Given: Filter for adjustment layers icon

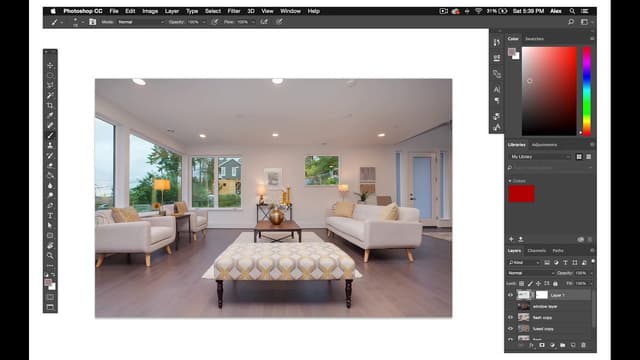Looking at the screenshot, I should pyautogui.click(x=556, y=262).
